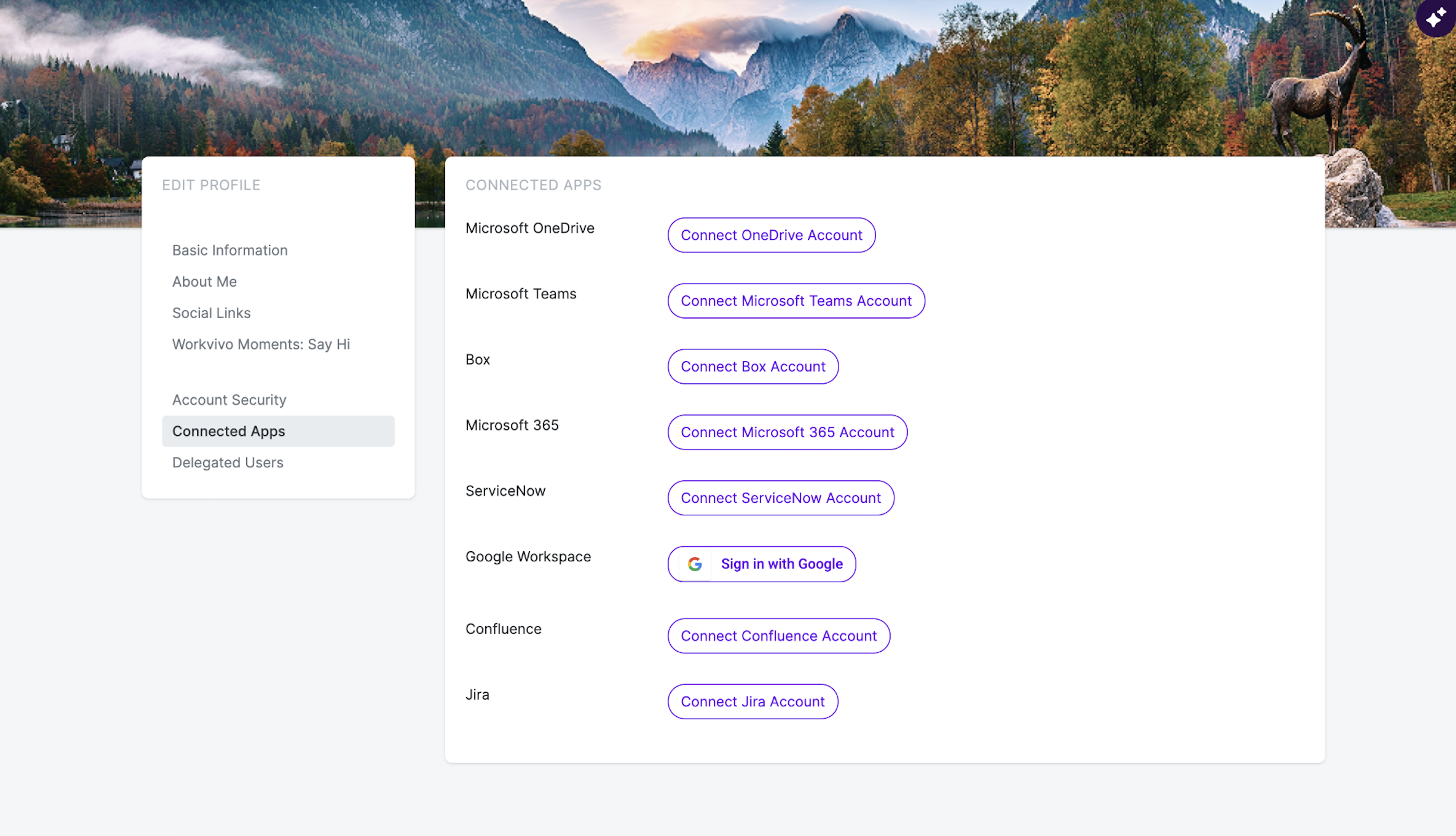The height and width of the screenshot is (836, 1456).
Task: Select Connected Apps menu item
Action: click(x=278, y=431)
